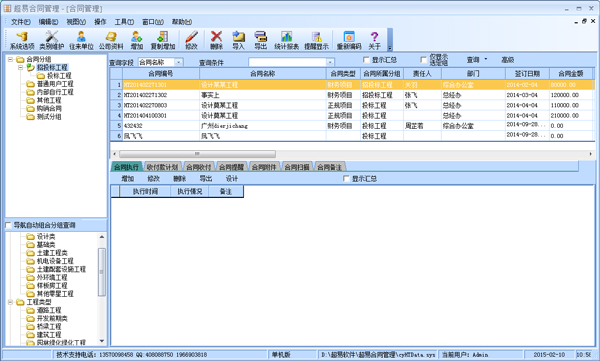Click 签订日期 column header
This screenshot has height=361, width=600.
click(x=527, y=74)
